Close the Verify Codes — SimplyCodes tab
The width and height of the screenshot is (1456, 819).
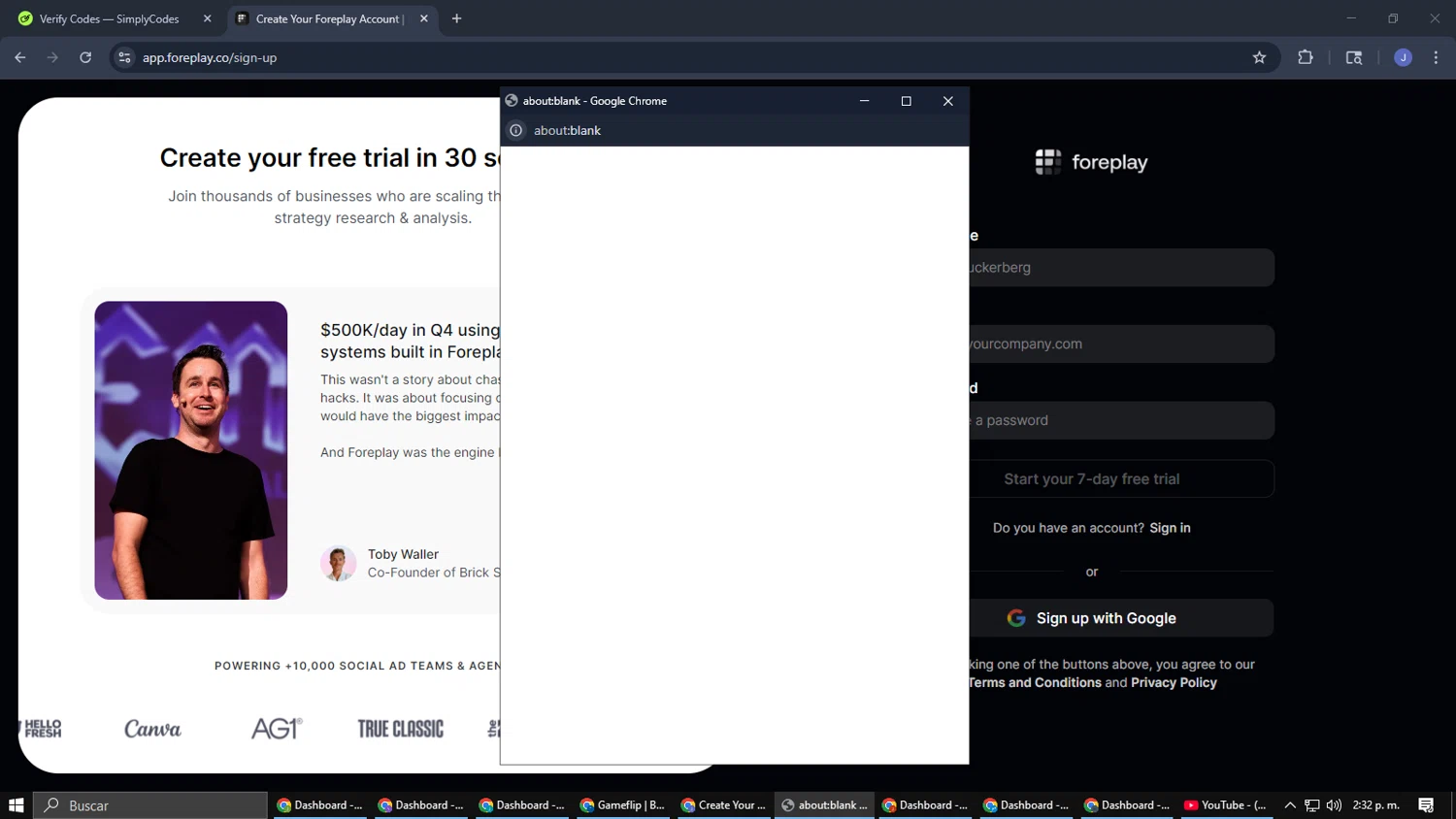[x=207, y=18]
